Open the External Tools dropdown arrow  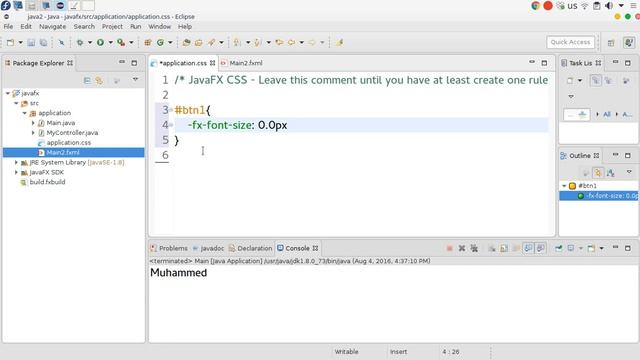coord(131,42)
